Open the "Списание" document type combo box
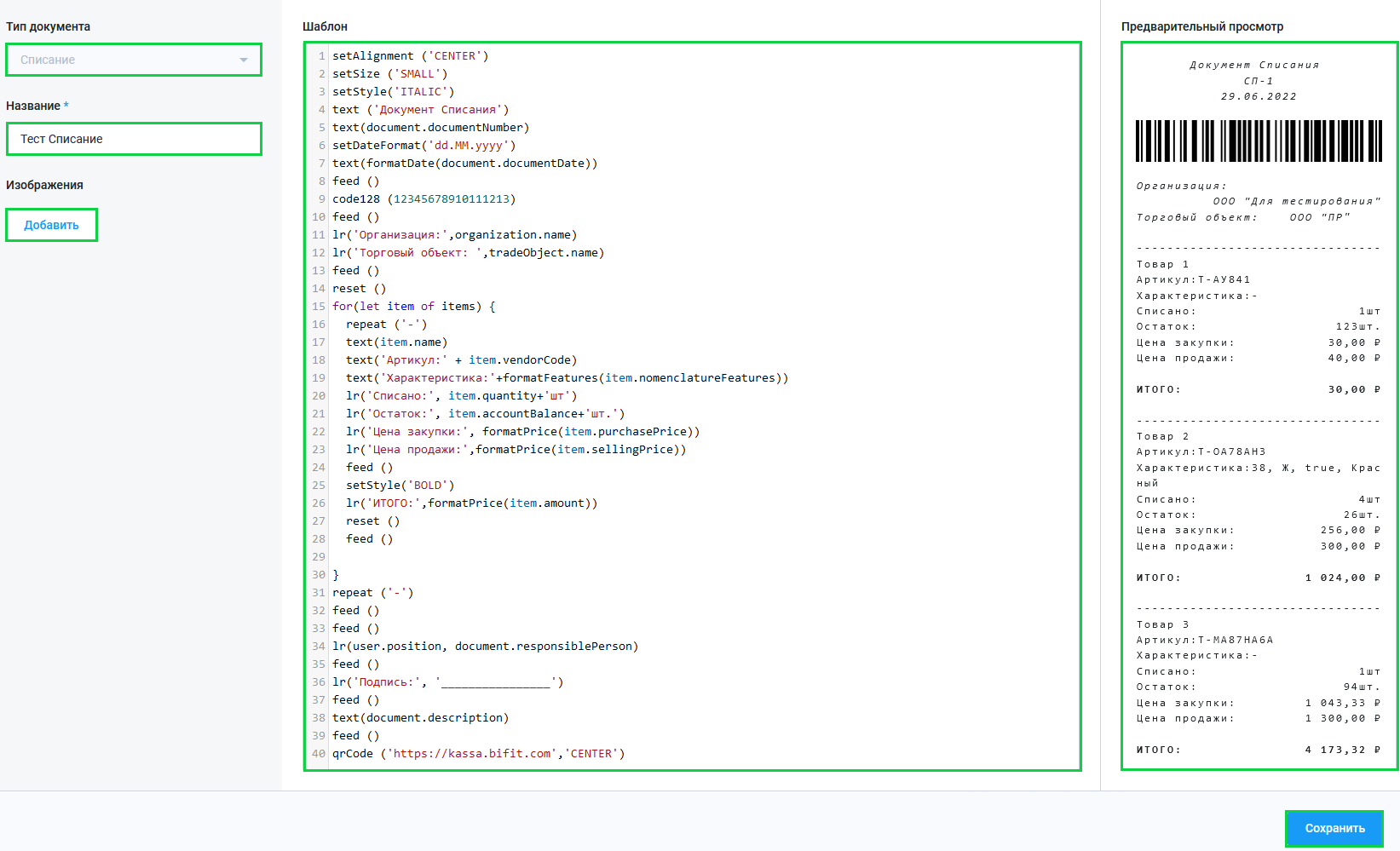Viewport: 1400px width, 851px height. click(128, 60)
